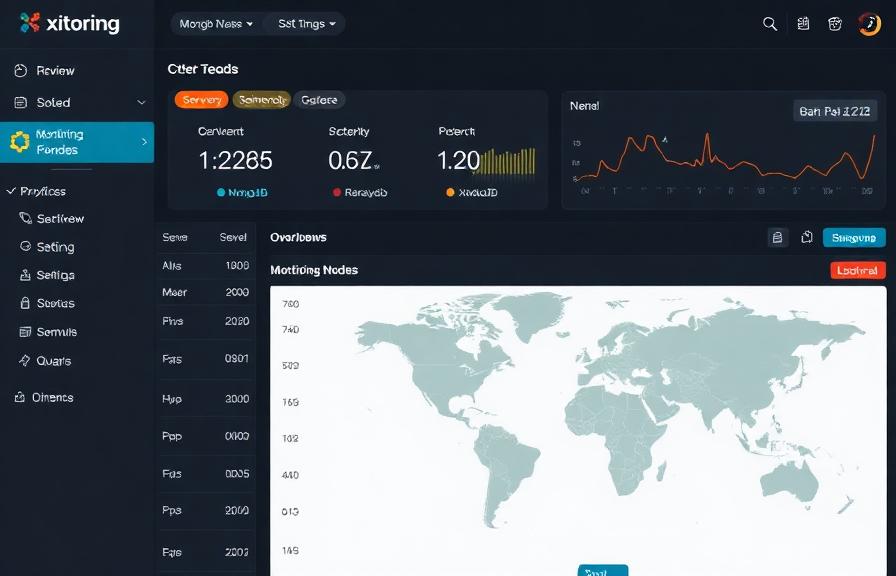Click the notifications icon next to search
The image size is (896, 576).
802,23
